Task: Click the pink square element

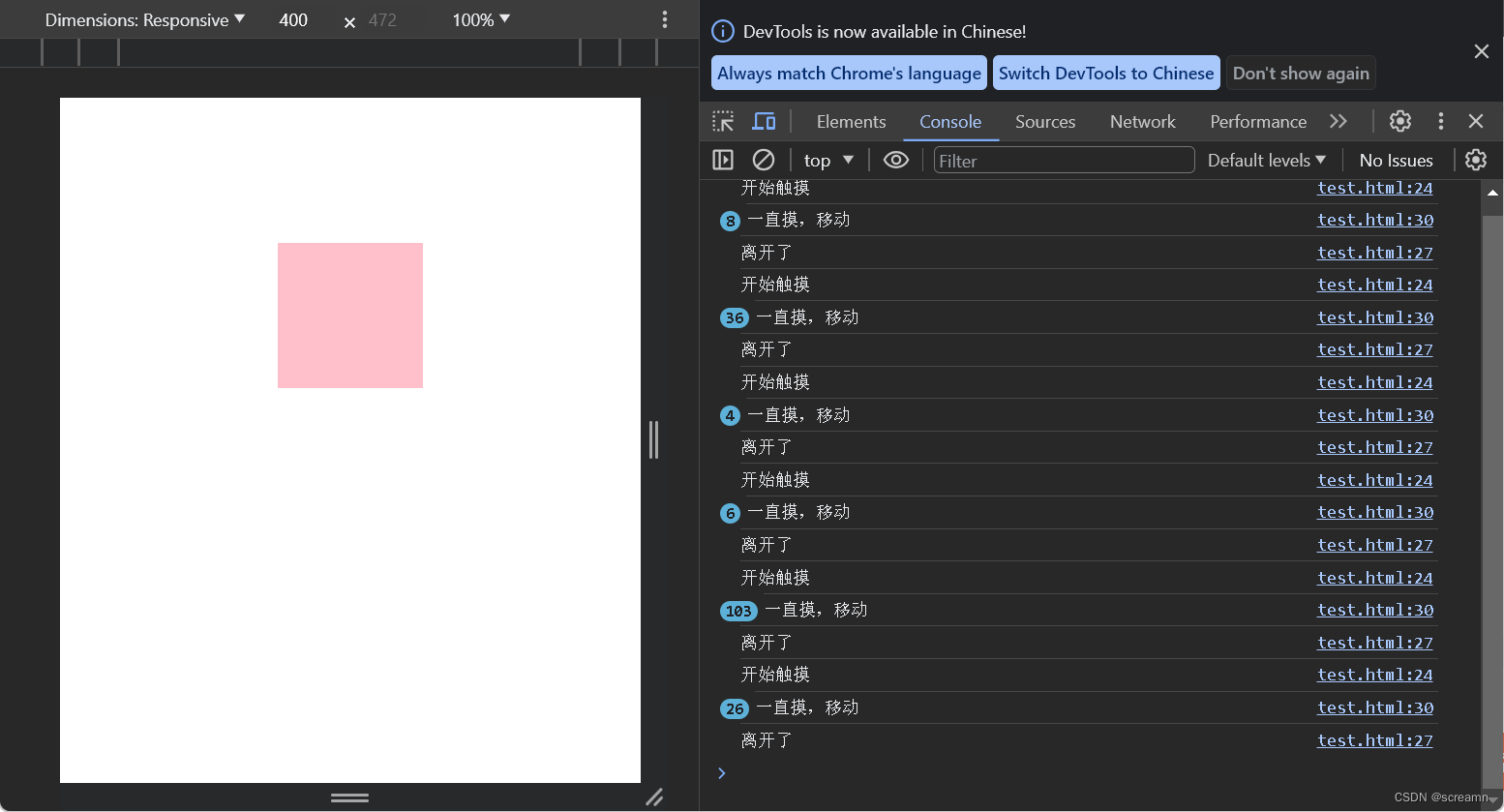Action: 350,316
